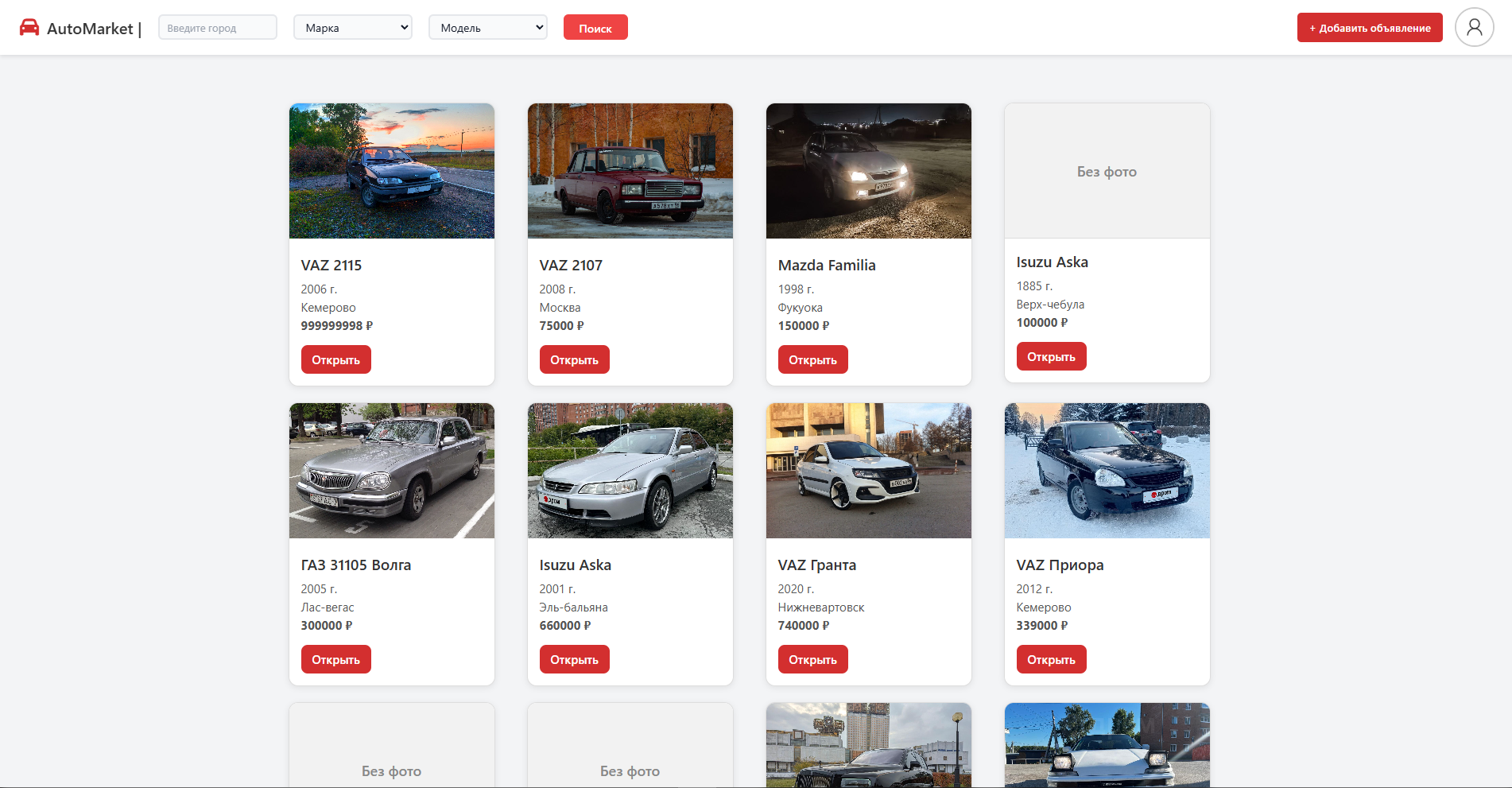Open the ГАЗ 31105 Волга listing

(335, 659)
